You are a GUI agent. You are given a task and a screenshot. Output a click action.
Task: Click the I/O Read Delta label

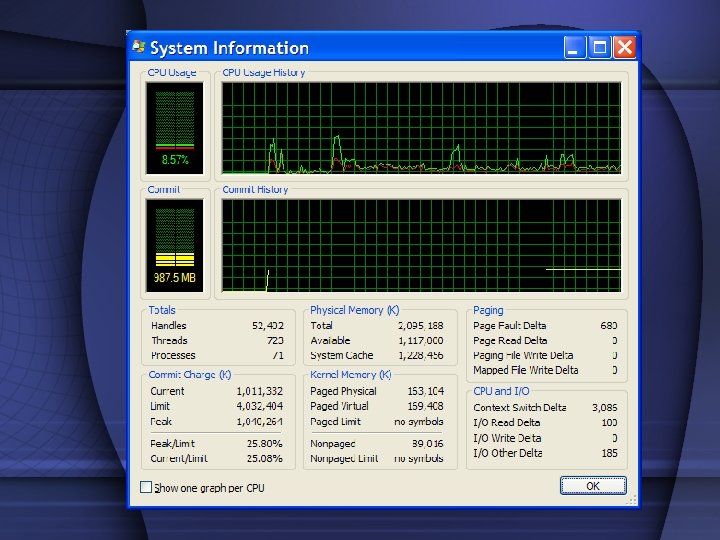point(506,422)
